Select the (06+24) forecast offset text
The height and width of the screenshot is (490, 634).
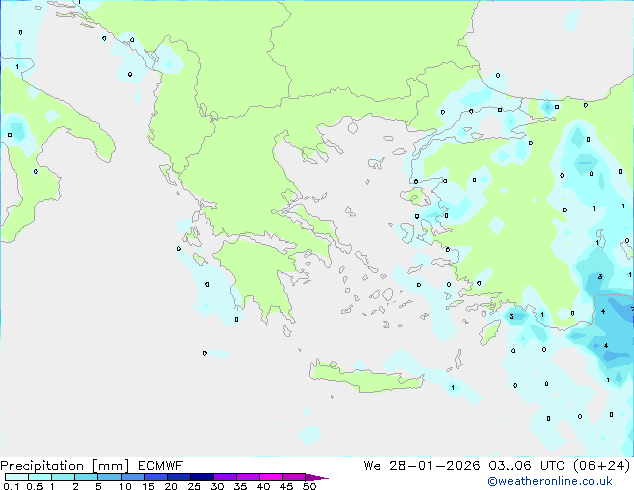(x=599, y=466)
